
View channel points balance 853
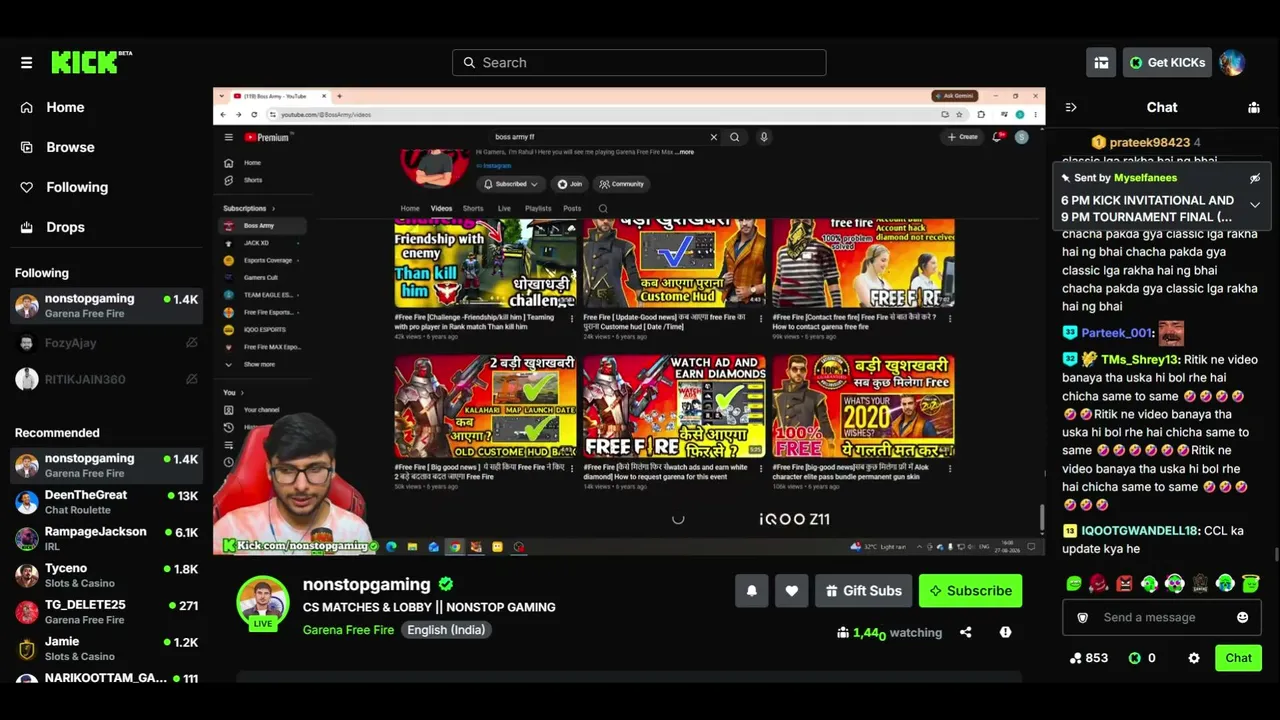coord(1089,658)
